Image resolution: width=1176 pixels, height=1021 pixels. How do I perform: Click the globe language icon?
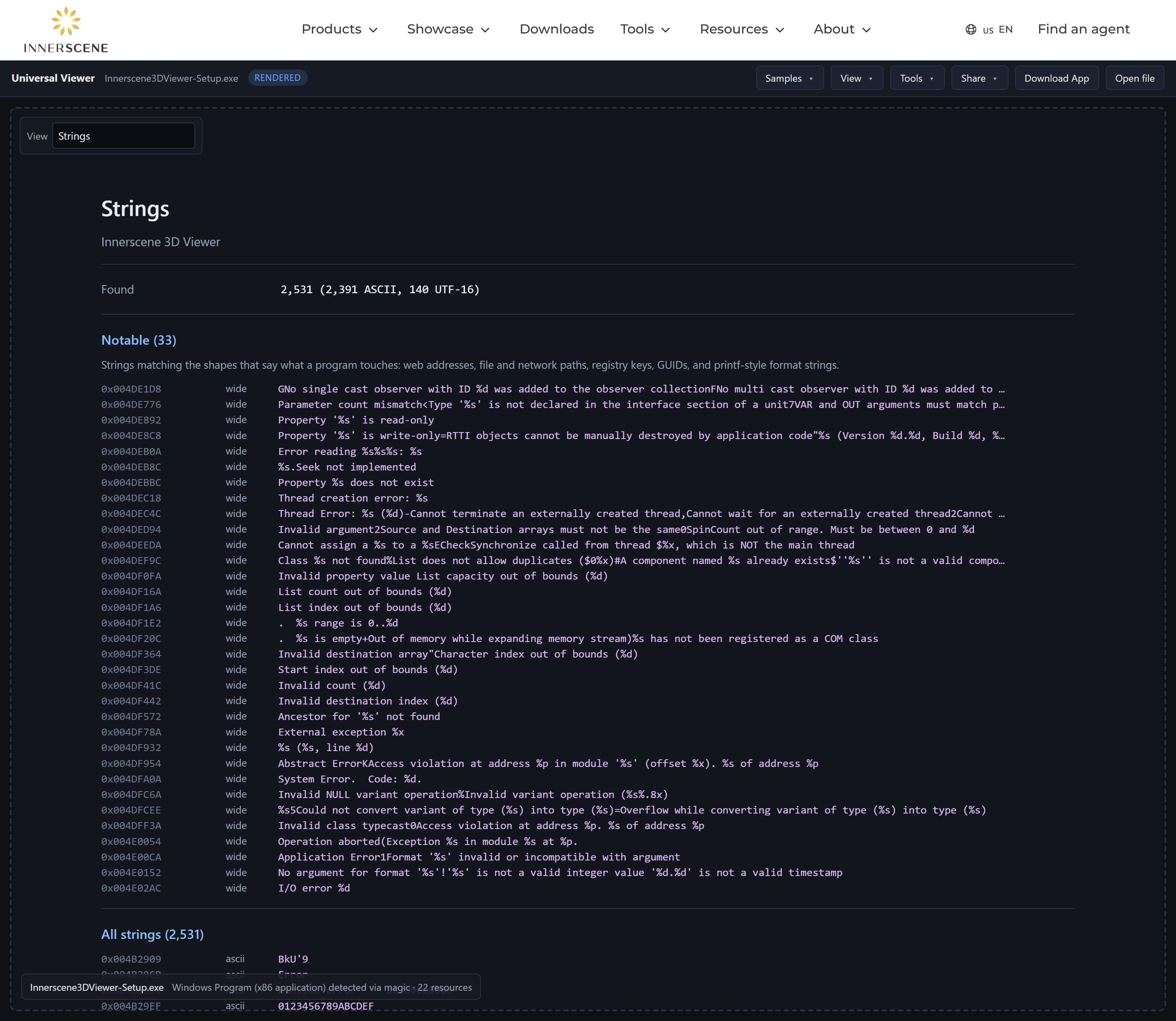point(970,30)
